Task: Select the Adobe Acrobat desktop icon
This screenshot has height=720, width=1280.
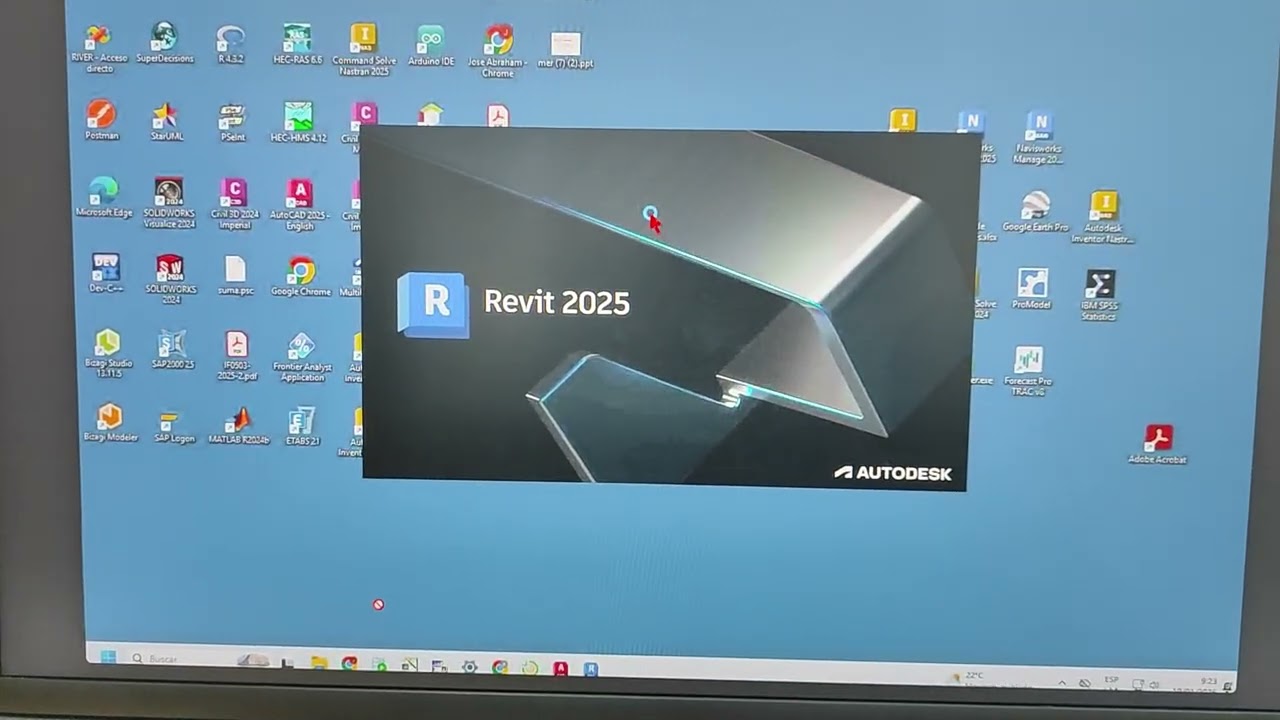Action: point(1158,444)
